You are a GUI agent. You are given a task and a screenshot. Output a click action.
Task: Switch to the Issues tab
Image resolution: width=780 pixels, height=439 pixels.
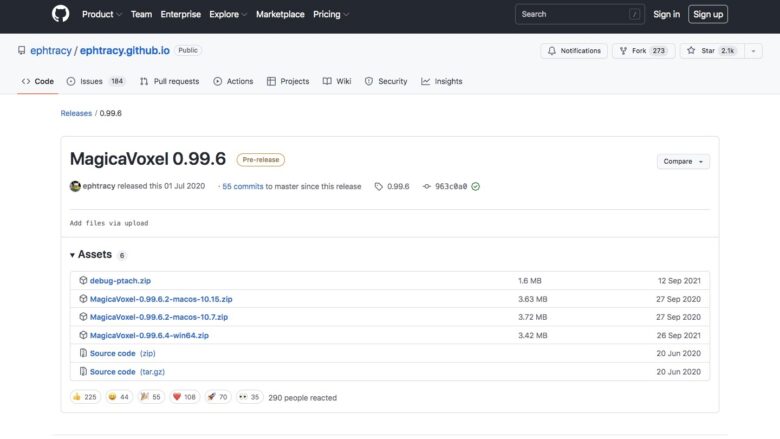click(96, 81)
